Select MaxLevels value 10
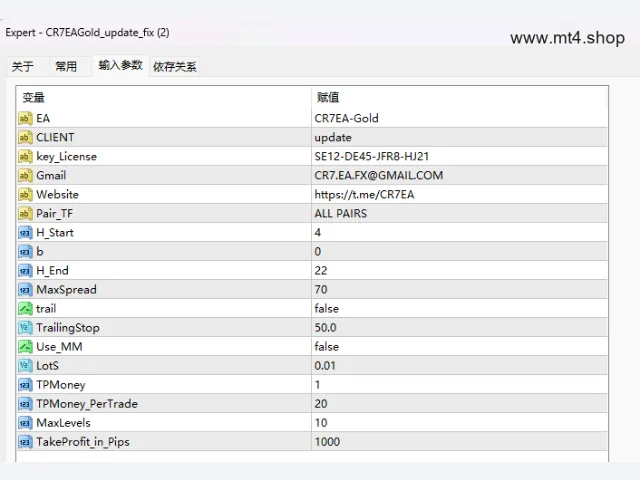Screen dimensions: 640x480 (459, 423)
